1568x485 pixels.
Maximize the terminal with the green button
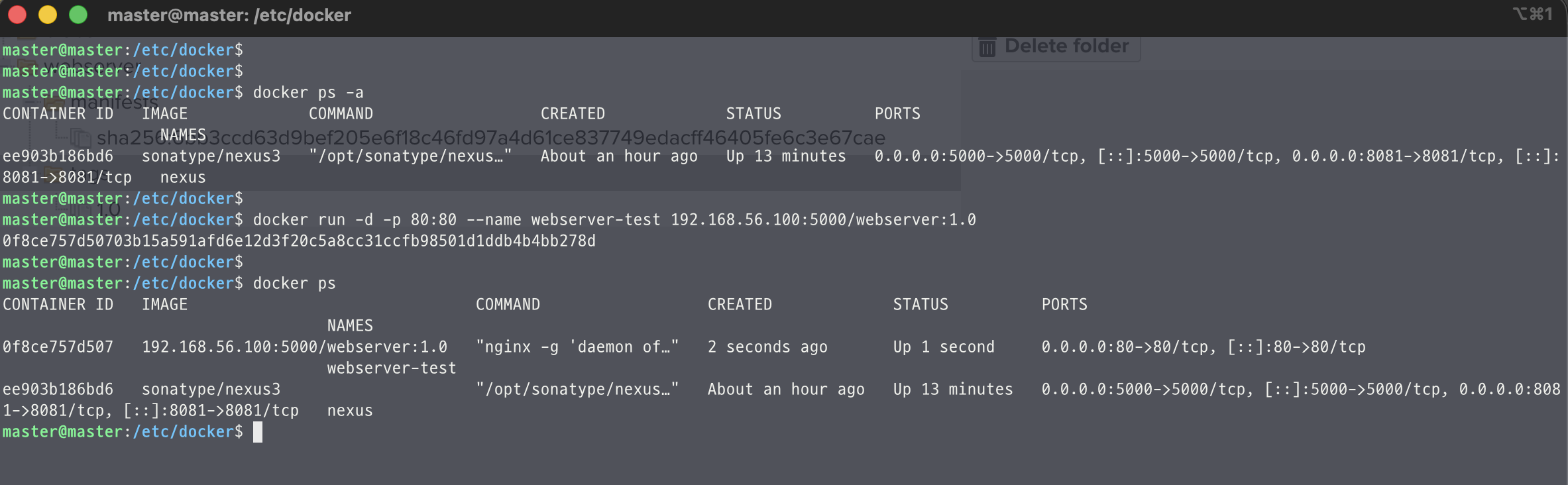(78, 15)
